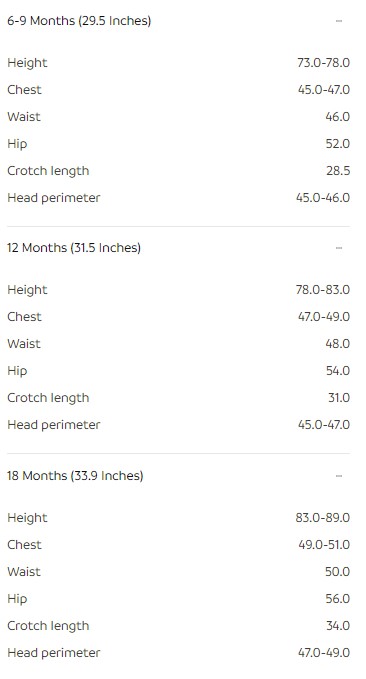Select Crotch length value 28.5
This screenshot has width=366, height=679.
[x=338, y=171]
